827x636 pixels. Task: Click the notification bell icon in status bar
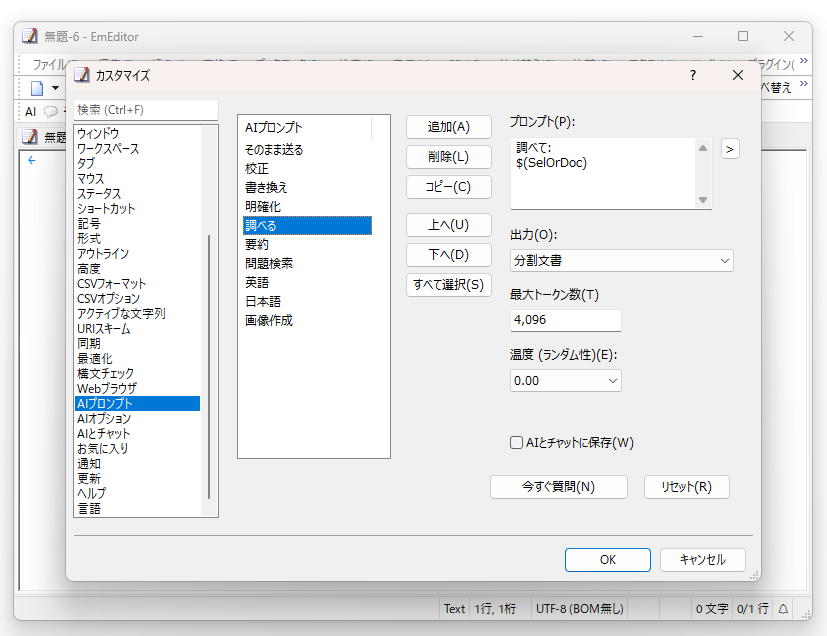783,609
